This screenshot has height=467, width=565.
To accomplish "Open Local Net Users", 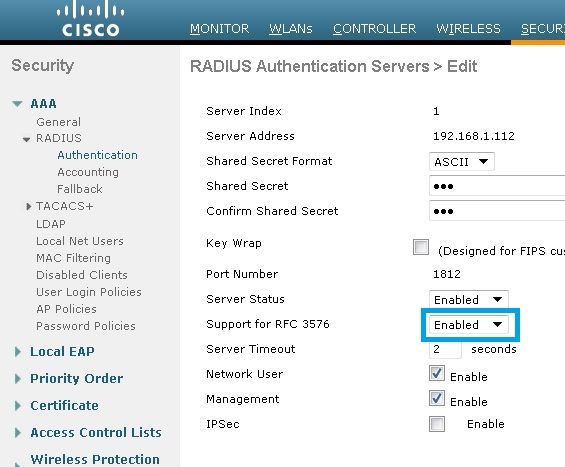I will click(x=80, y=241).
